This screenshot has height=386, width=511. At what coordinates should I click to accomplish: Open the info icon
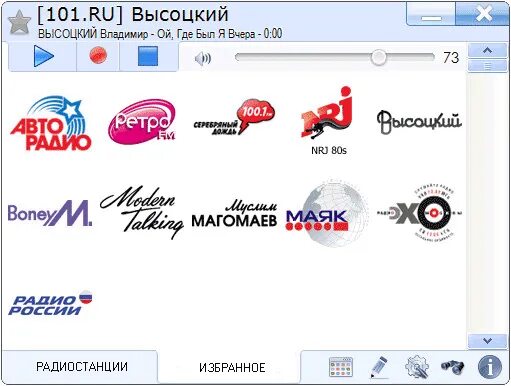coord(490,367)
